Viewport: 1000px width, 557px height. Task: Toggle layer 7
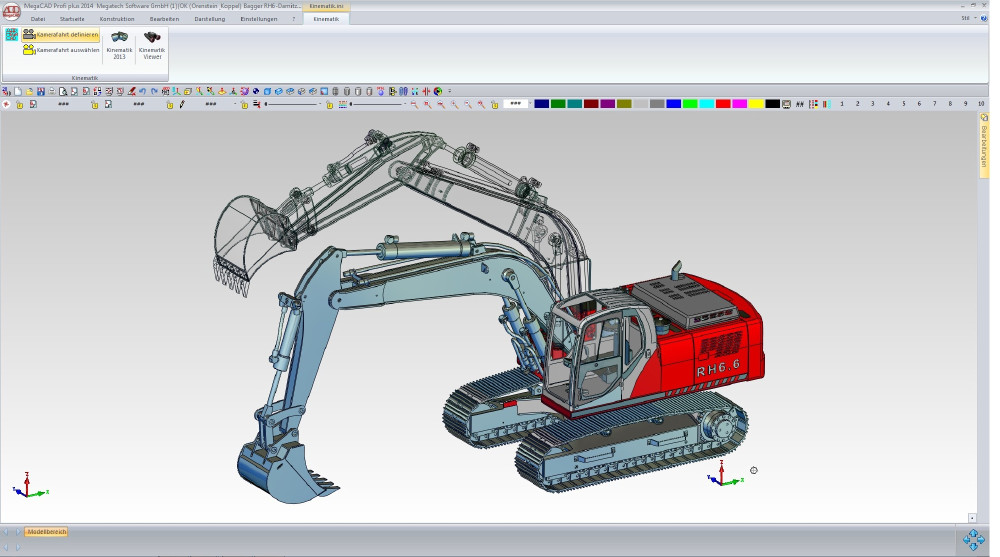(x=934, y=103)
